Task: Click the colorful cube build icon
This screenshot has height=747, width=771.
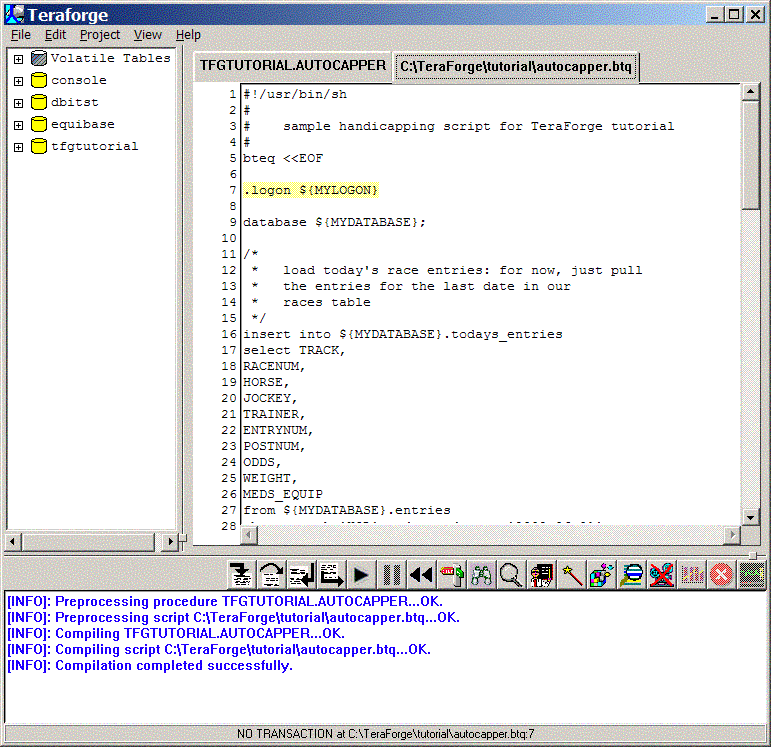Action: [x=601, y=574]
